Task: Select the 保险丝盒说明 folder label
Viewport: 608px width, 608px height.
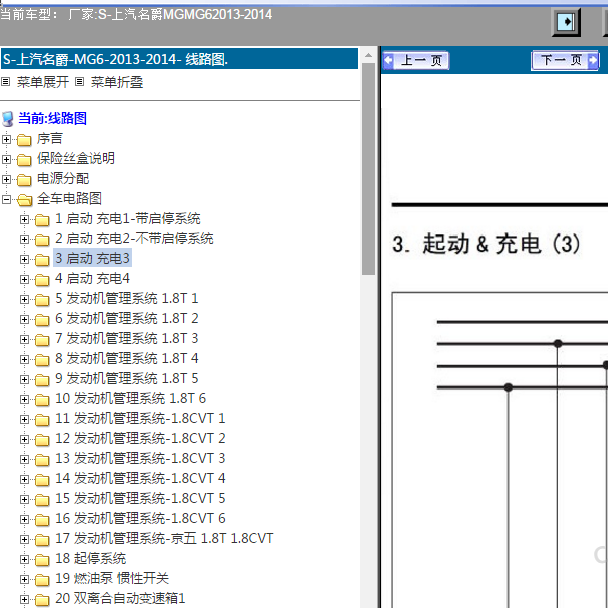Action: [x=76, y=158]
